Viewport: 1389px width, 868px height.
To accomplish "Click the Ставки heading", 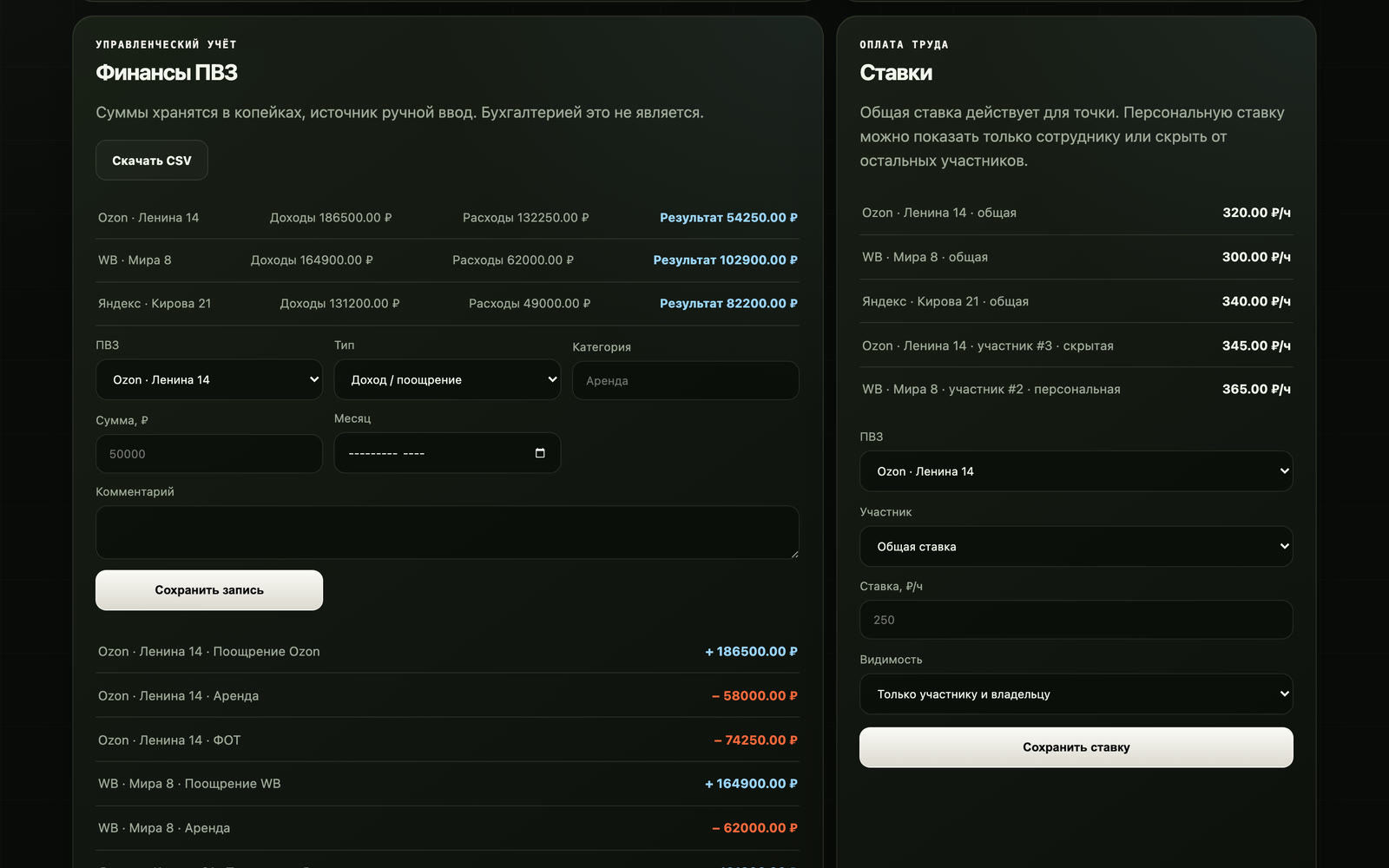I will [896, 73].
